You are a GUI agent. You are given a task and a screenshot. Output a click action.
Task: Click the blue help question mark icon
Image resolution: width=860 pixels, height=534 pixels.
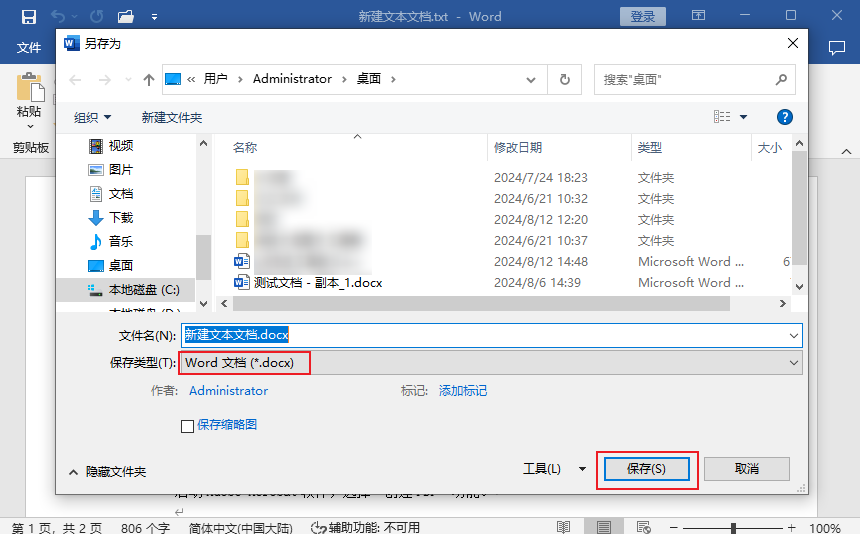[785, 117]
